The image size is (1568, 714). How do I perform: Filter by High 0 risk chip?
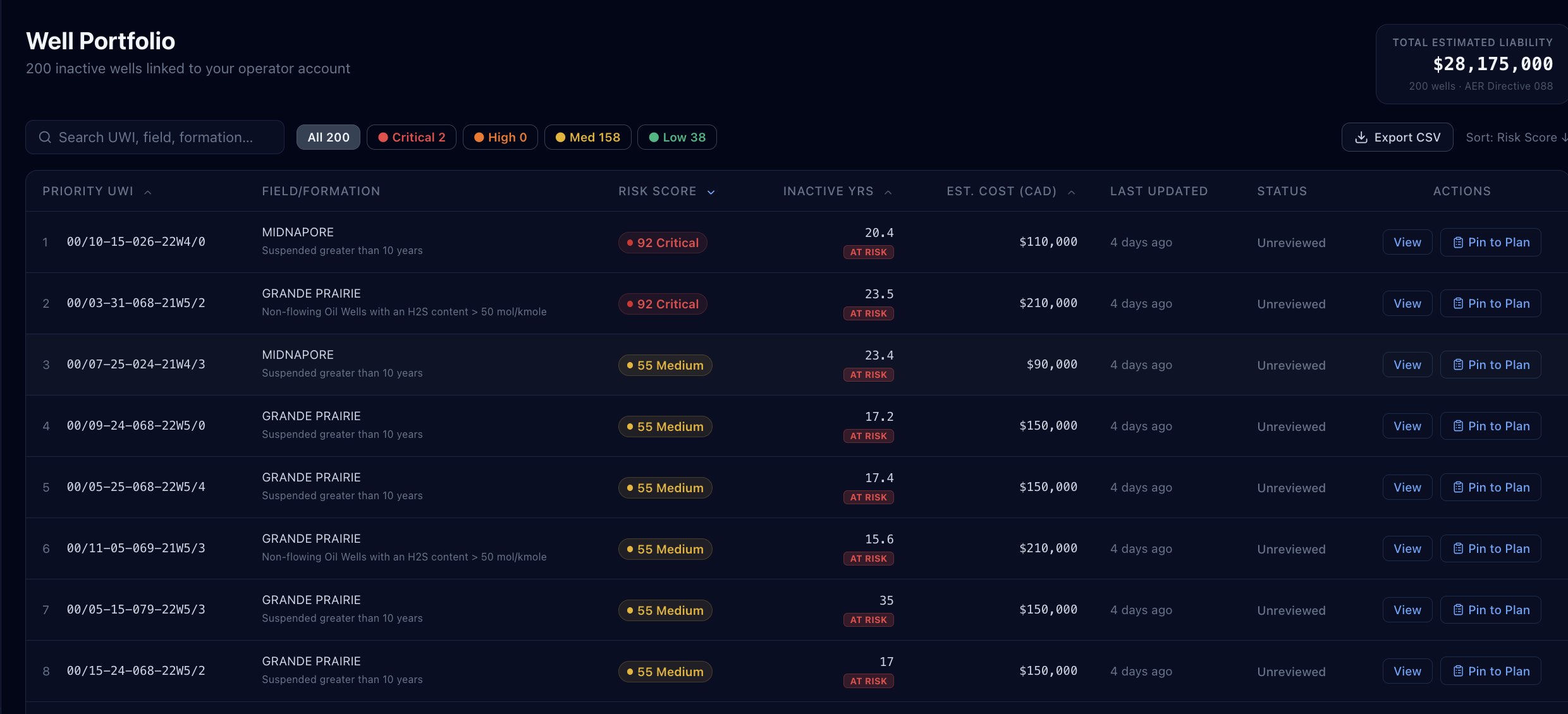[500, 137]
